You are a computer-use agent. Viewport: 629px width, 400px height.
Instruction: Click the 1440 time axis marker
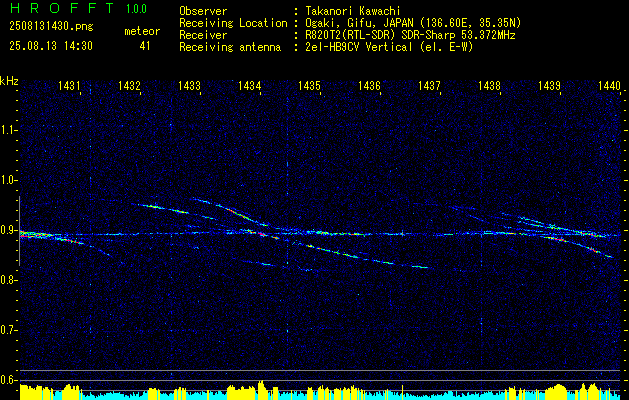click(x=609, y=85)
